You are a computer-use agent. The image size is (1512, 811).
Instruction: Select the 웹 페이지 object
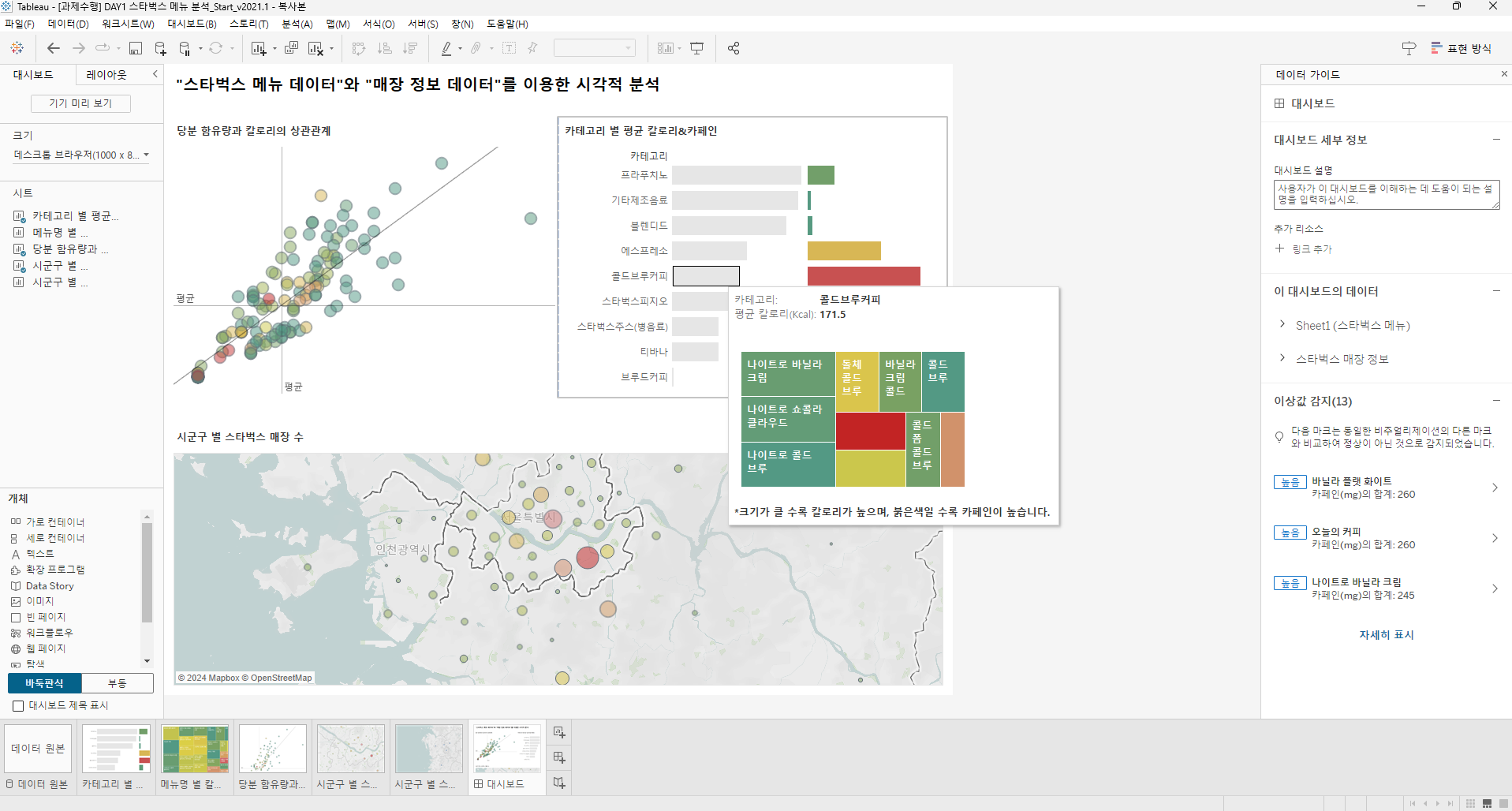click(46, 648)
